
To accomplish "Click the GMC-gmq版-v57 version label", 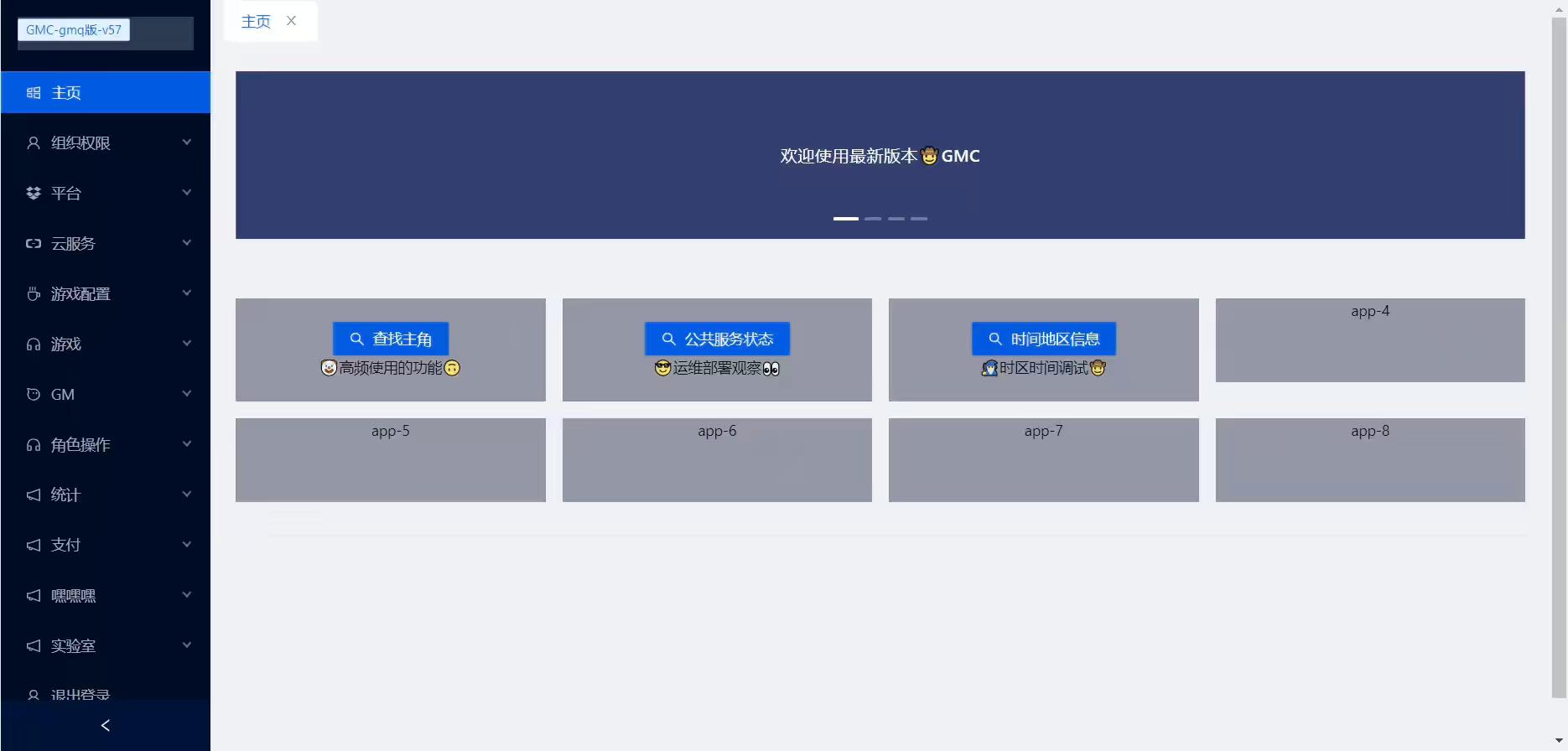I will 74,30.
